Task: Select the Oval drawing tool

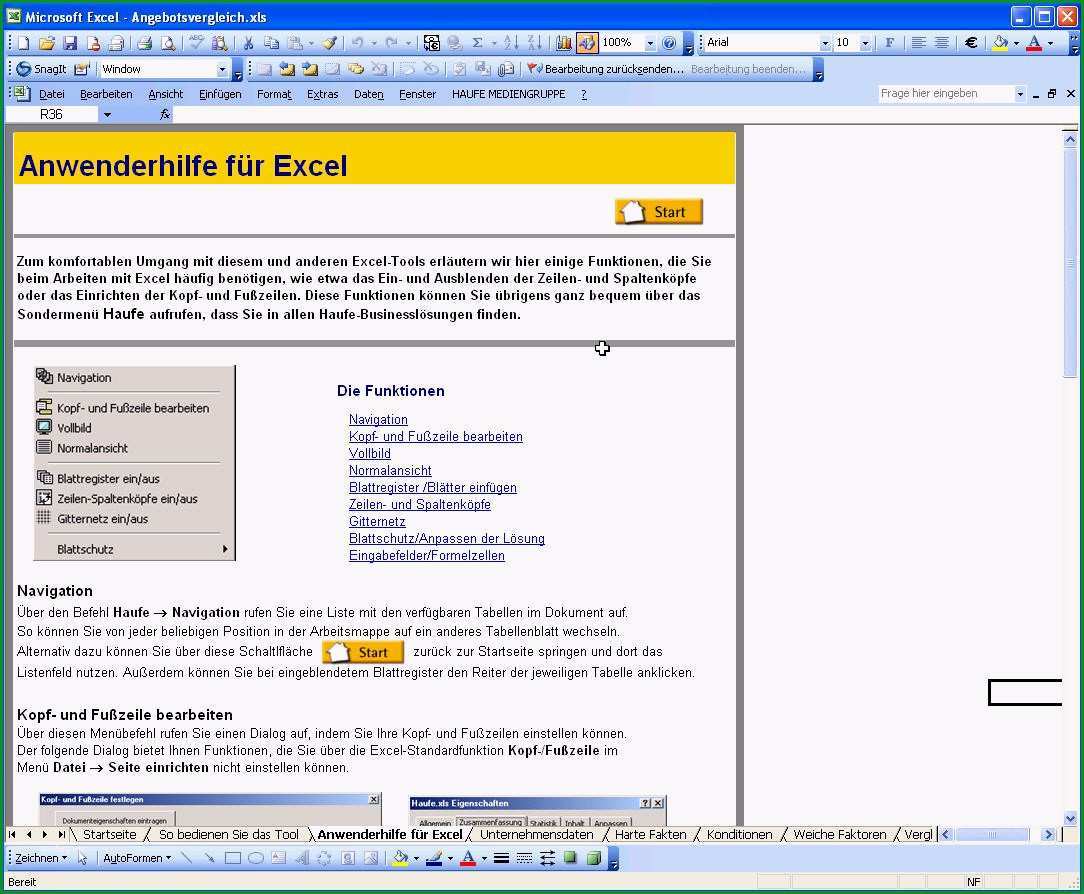Action: [x=256, y=858]
